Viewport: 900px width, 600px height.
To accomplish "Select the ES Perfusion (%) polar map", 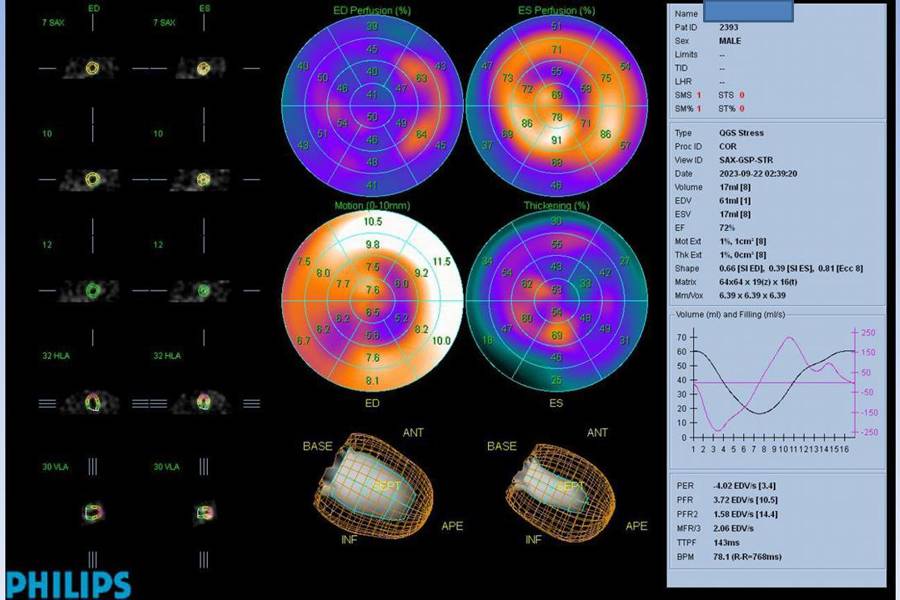I will pyautogui.click(x=556, y=106).
